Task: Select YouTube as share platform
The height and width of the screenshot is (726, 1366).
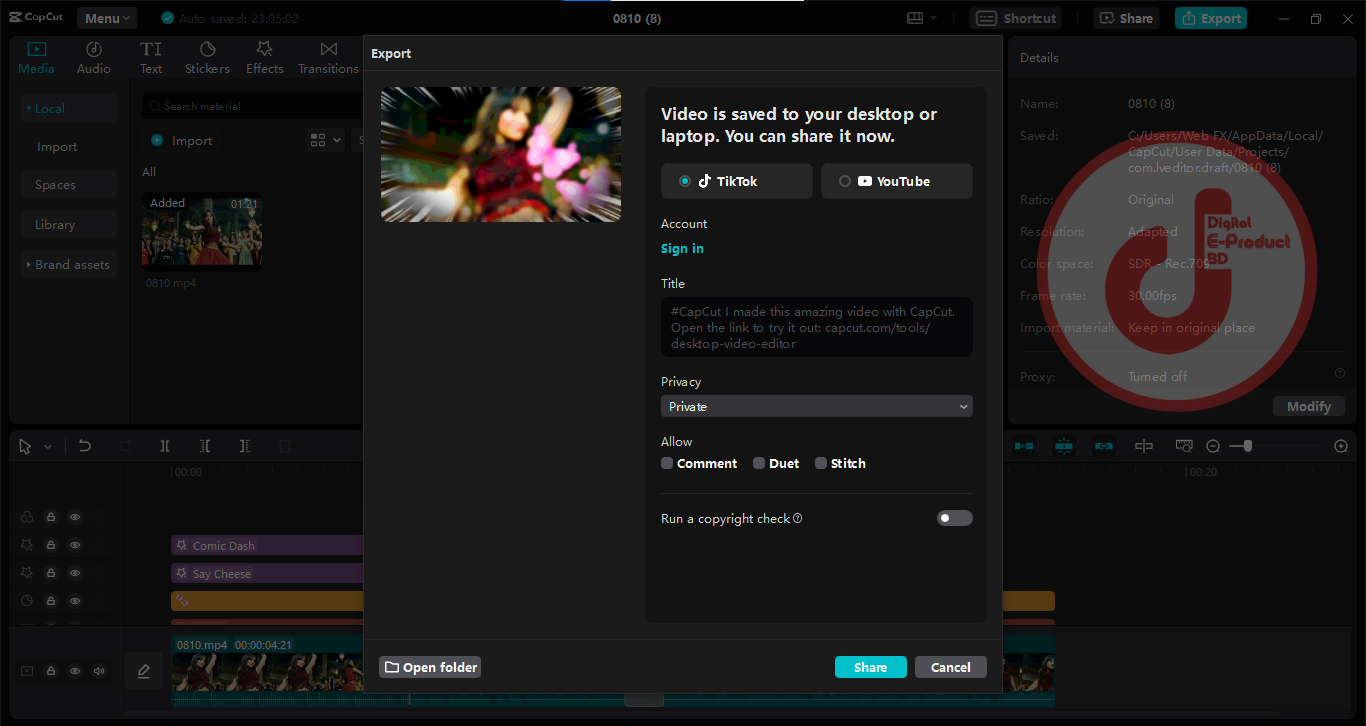Action: (897, 181)
